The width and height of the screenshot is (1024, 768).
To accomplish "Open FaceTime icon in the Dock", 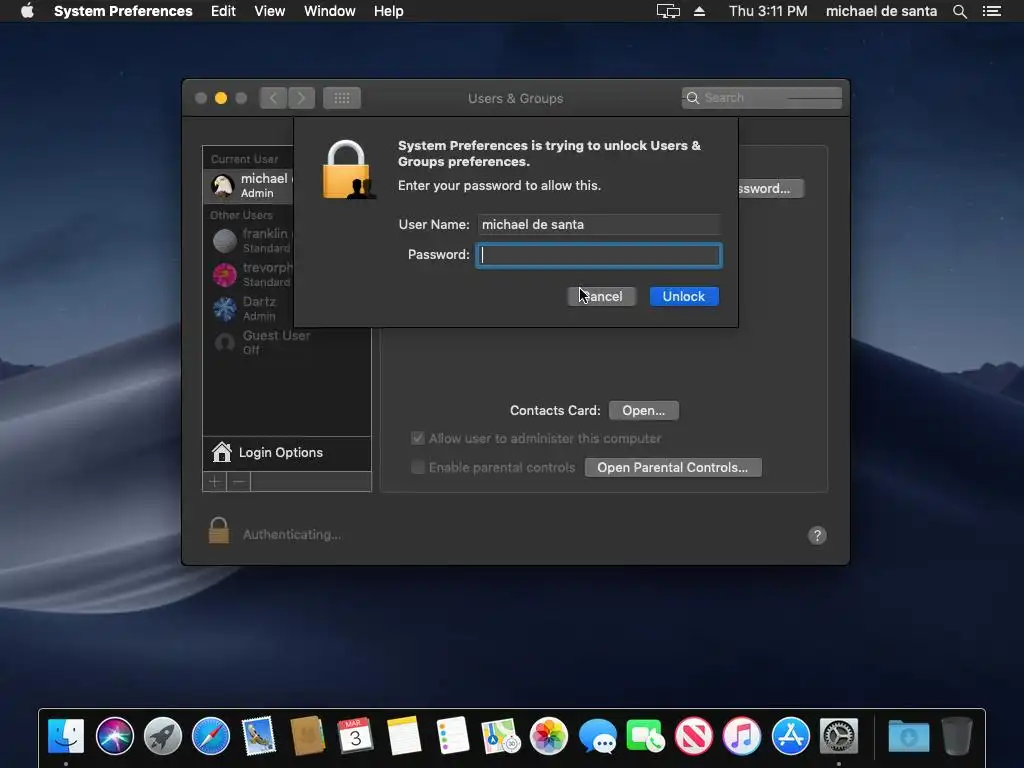I will coord(645,736).
